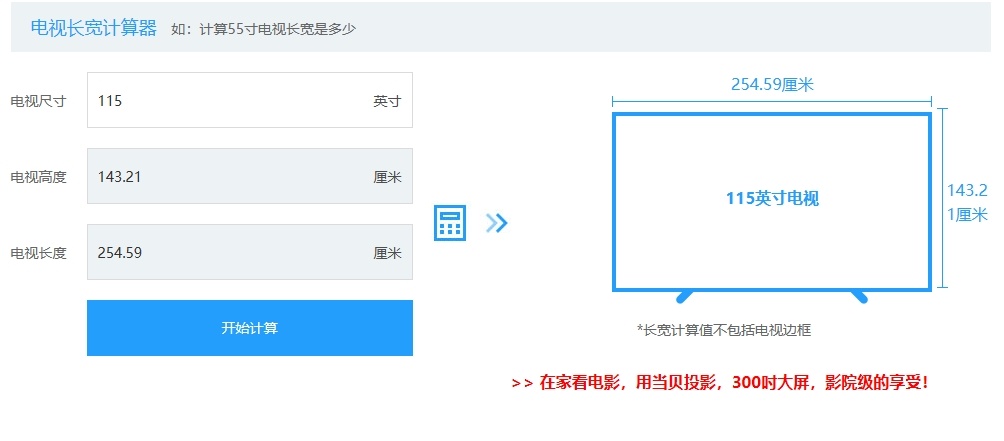Select the 电视长度 field showing 254.59
This screenshot has width=1004, height=441.
click(x=230, y=253)
